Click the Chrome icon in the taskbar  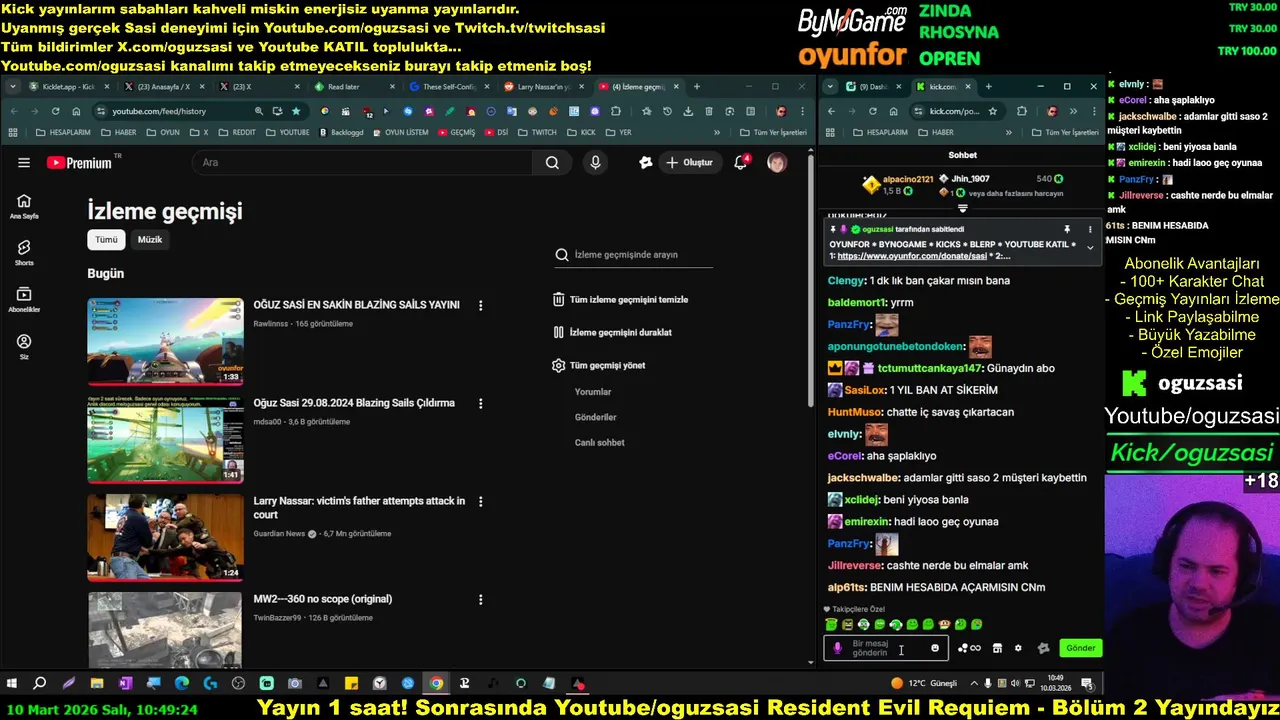[x=437, y=683]
